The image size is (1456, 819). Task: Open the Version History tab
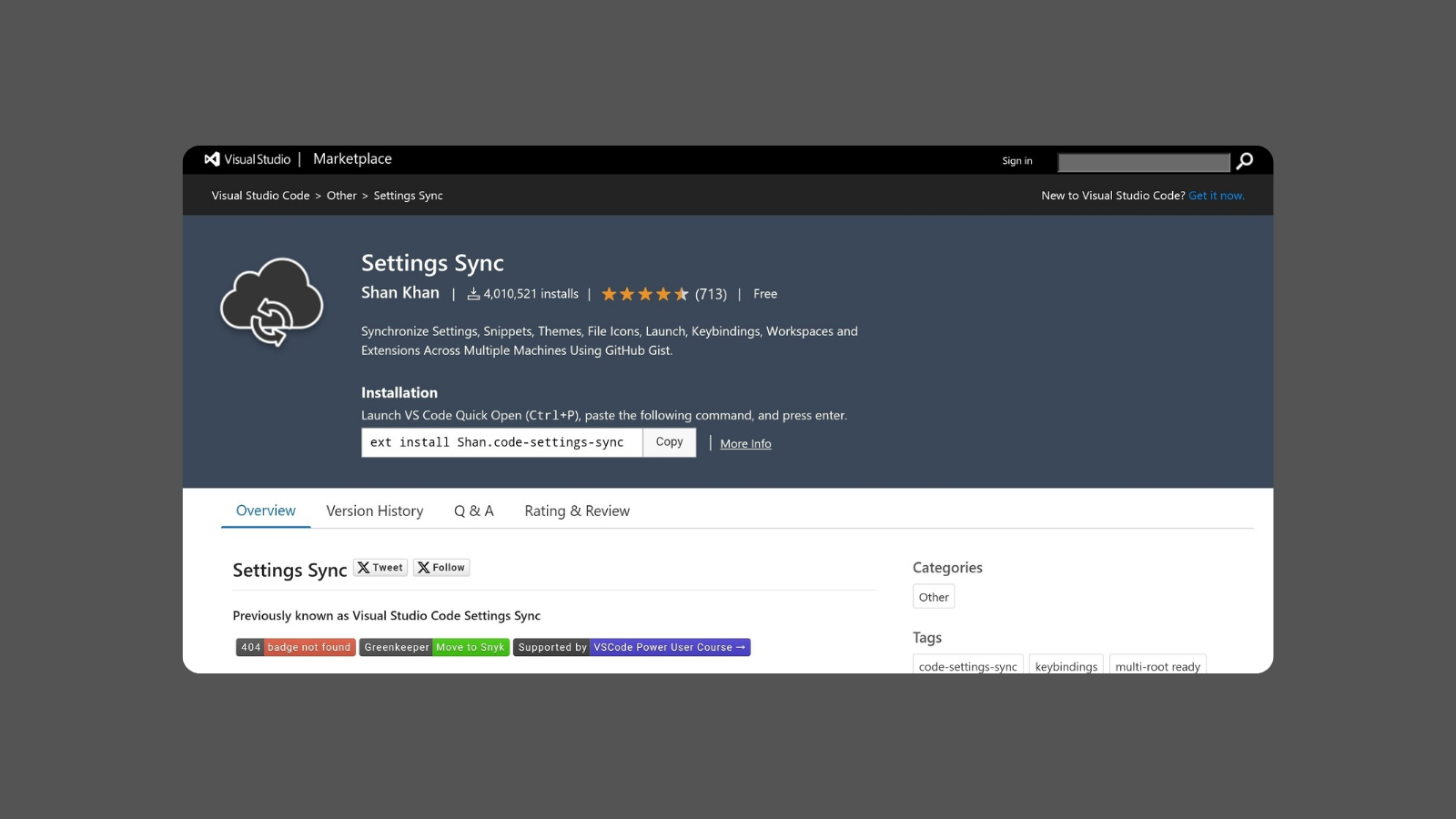(x=375, y=511)
